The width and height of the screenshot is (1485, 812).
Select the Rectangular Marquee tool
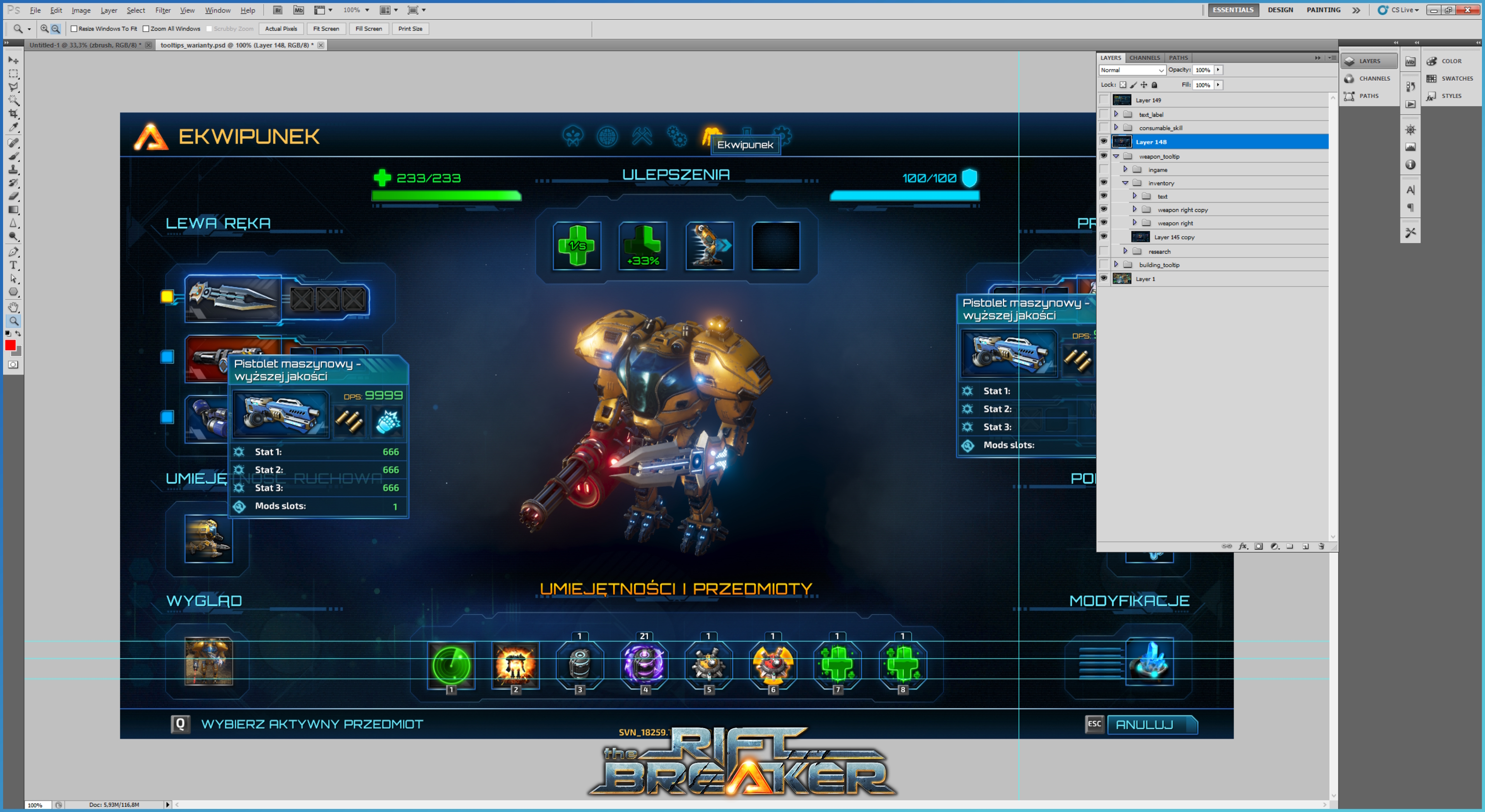[x=13, y=74]
